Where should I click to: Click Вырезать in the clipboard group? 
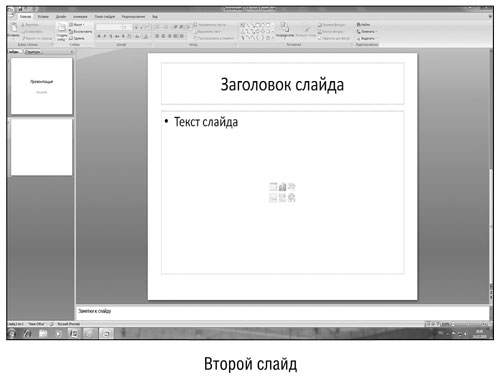30,25
